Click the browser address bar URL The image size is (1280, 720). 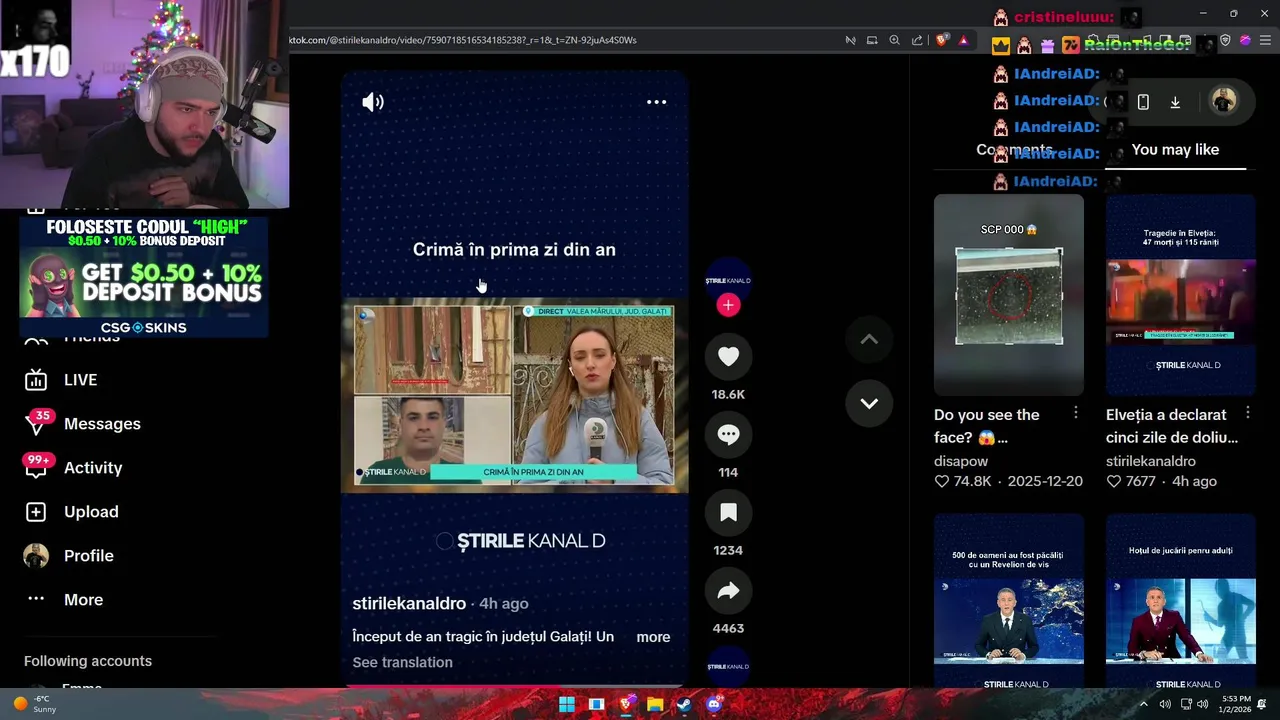click(463, 40)
